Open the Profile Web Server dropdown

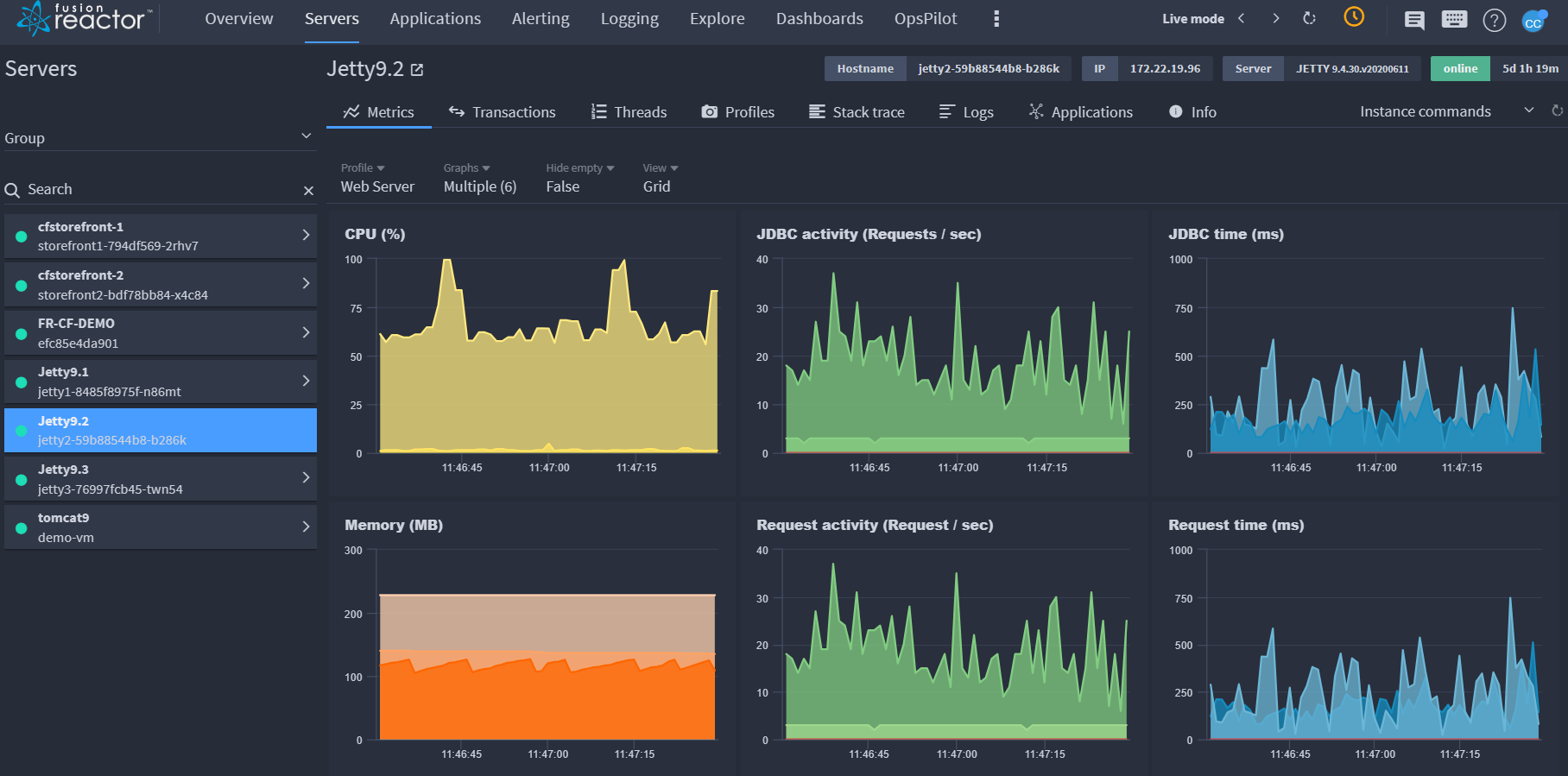(377, 177)
